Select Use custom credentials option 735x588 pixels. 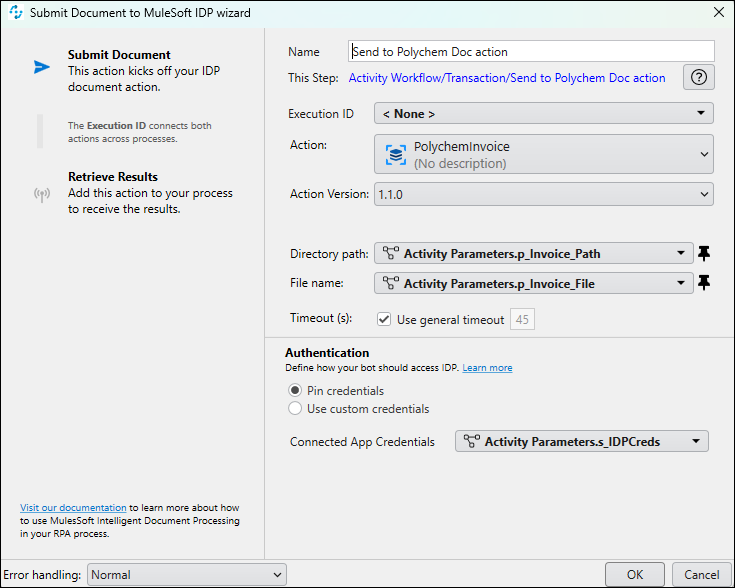tap(295, 408)
